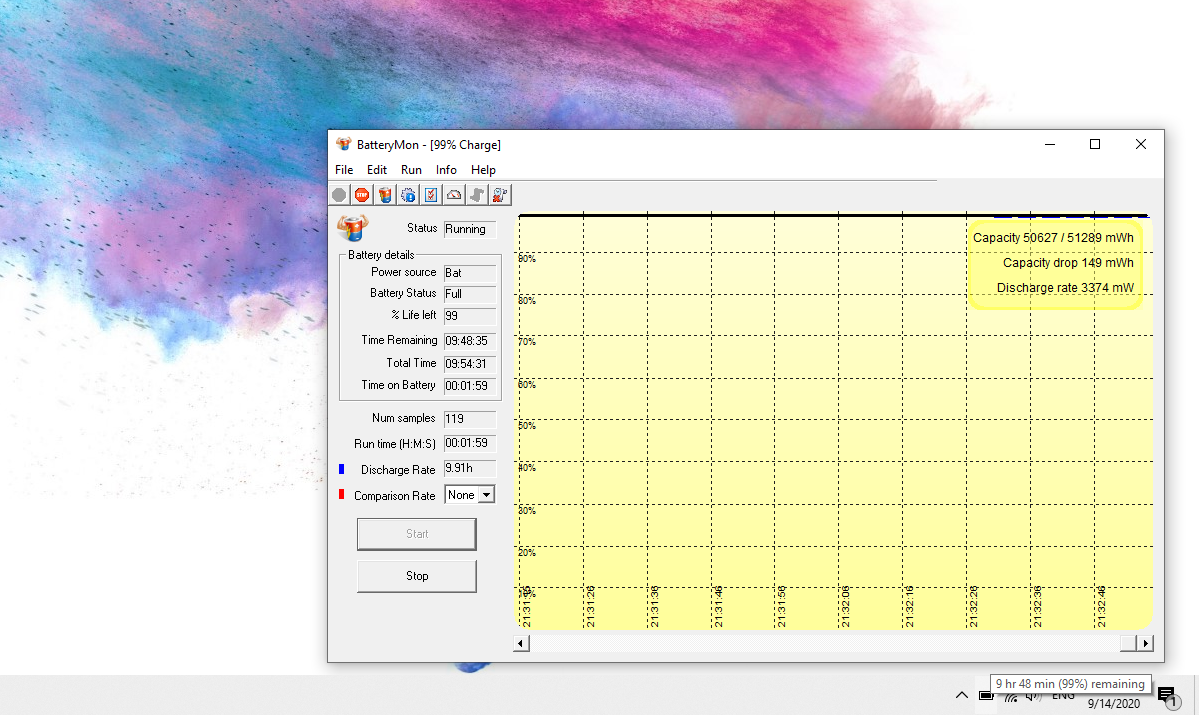Click the 'Capacity 50627 / 51289 mWh' text
Viewport: 1199px width, 715px height.
(x=1053, y=238)
